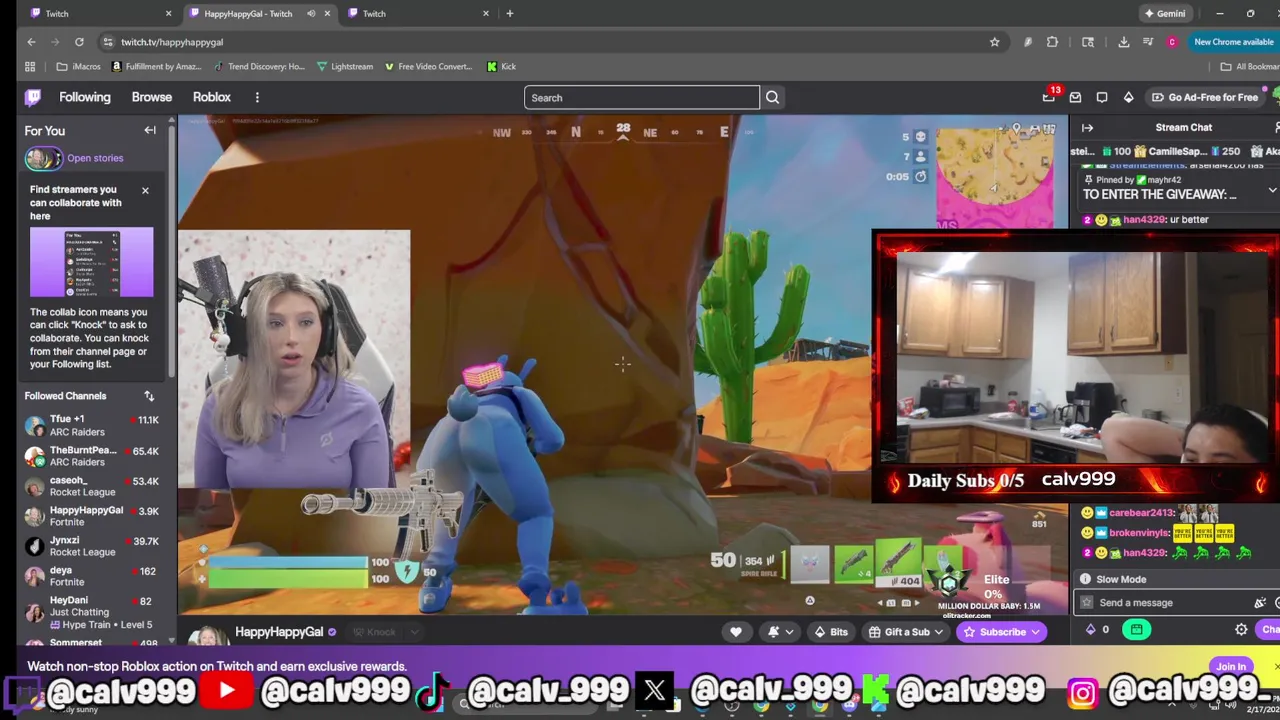This screenshot has height=720, width=1280.
Task: Dismiss the collaborate streamers tip
Action: (x=145, y=190)
